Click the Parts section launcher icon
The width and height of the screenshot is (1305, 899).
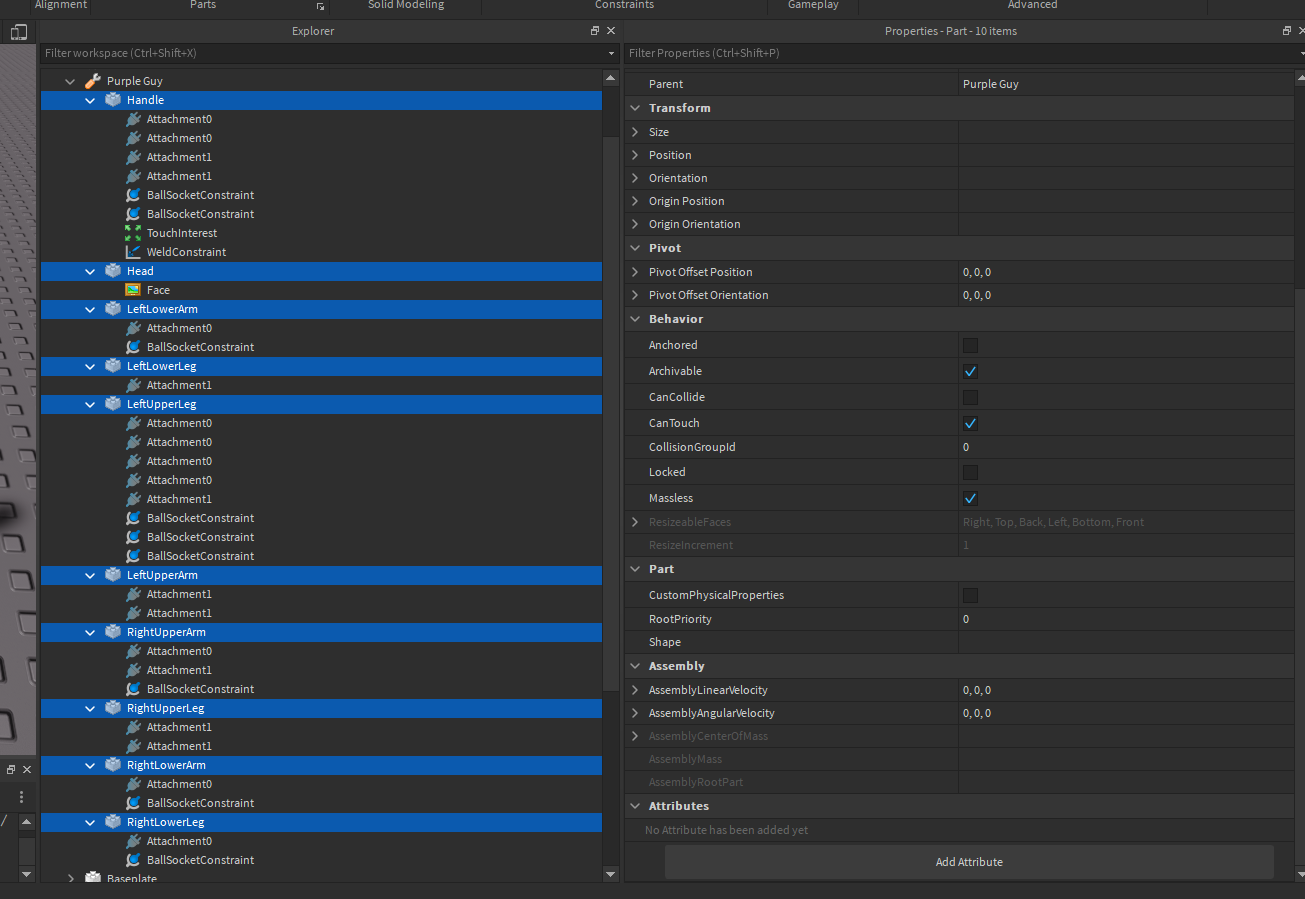pyautogui.click(x=320, y=6)
